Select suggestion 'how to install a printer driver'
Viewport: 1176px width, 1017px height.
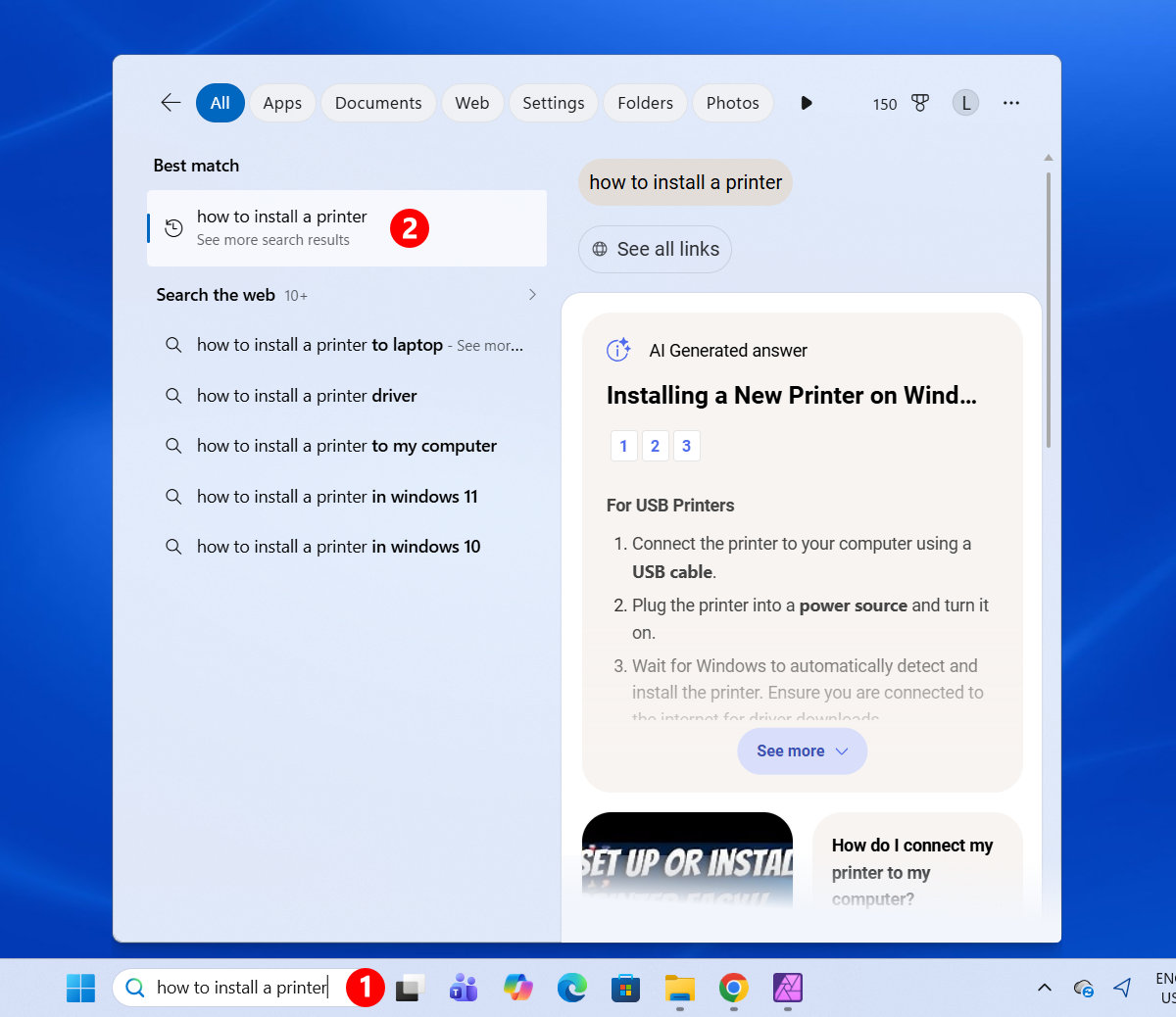coord(347,396)
